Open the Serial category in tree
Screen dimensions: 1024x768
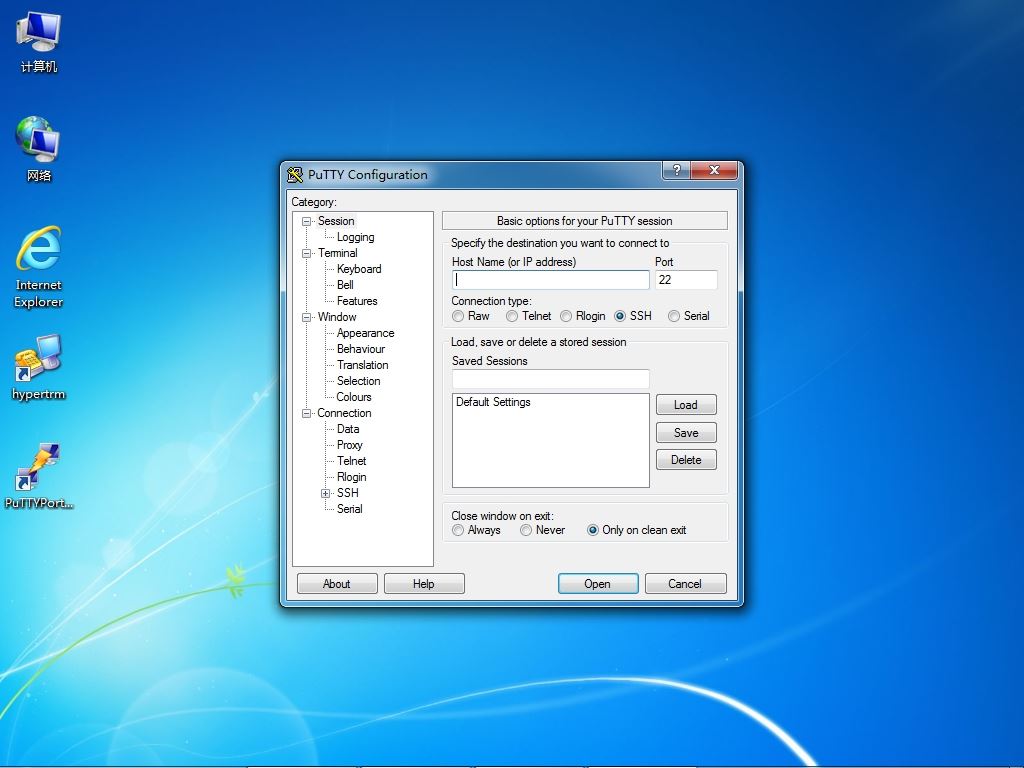coord(349,509)
